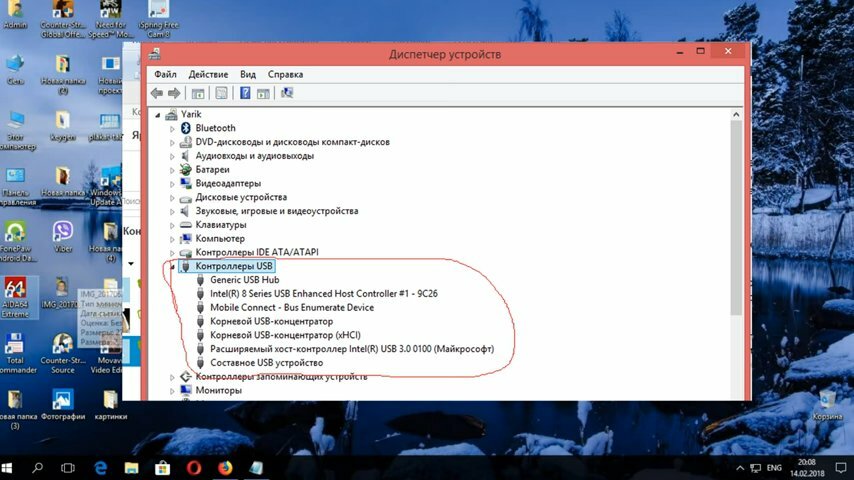
Task: Expand the Батареи node arrow
Action: pos(172,170)
